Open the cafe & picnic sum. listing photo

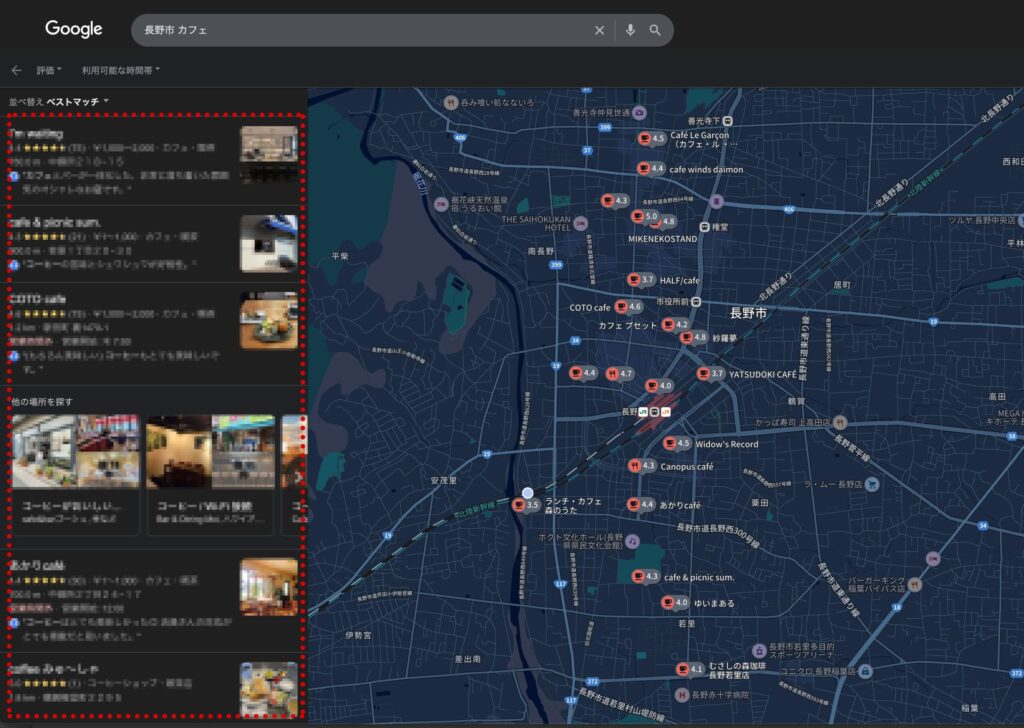pyautogui.click(x=269, y=243)
